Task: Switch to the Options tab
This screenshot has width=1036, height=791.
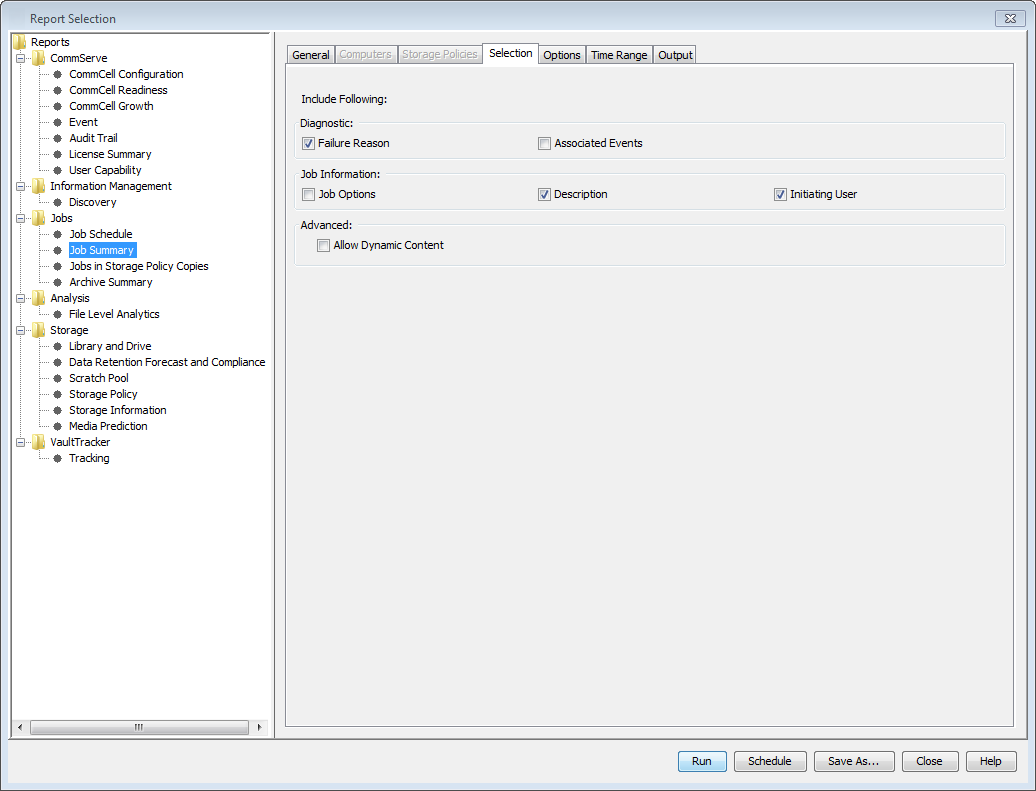Action: pos(561,54)
